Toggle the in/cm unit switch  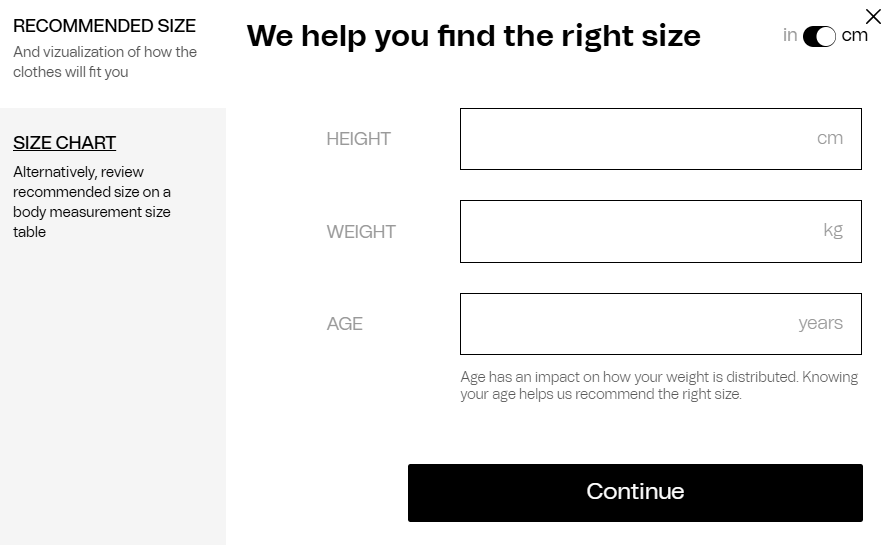(x=819, y=36)
